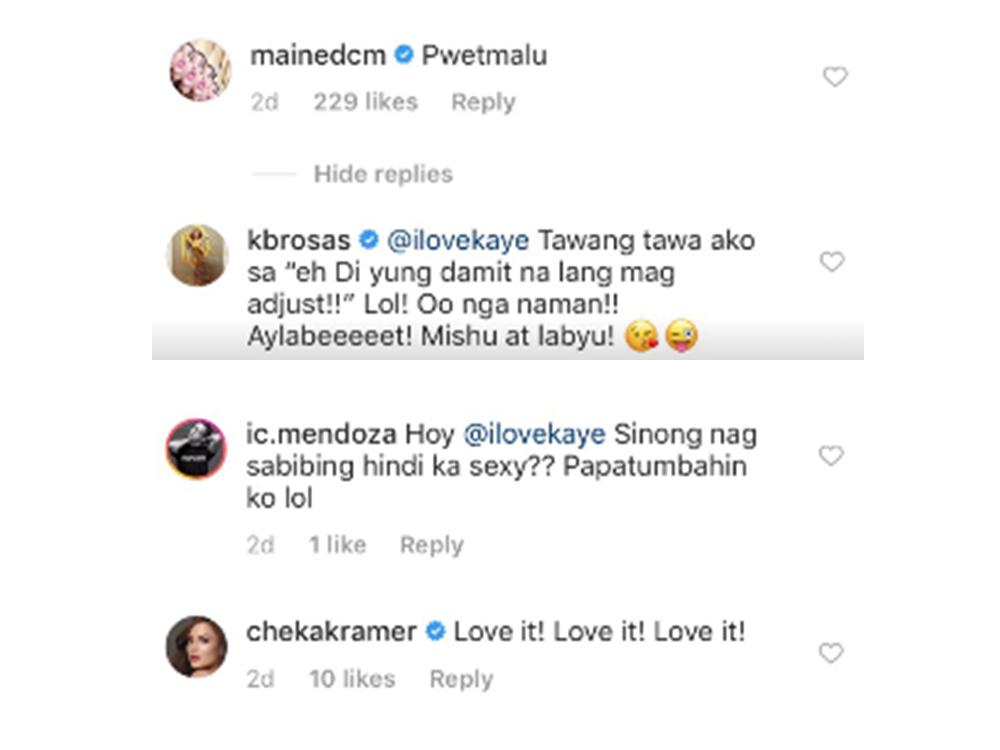
Task: Collapse thread with Hide replies
Action: pos(383,174)
